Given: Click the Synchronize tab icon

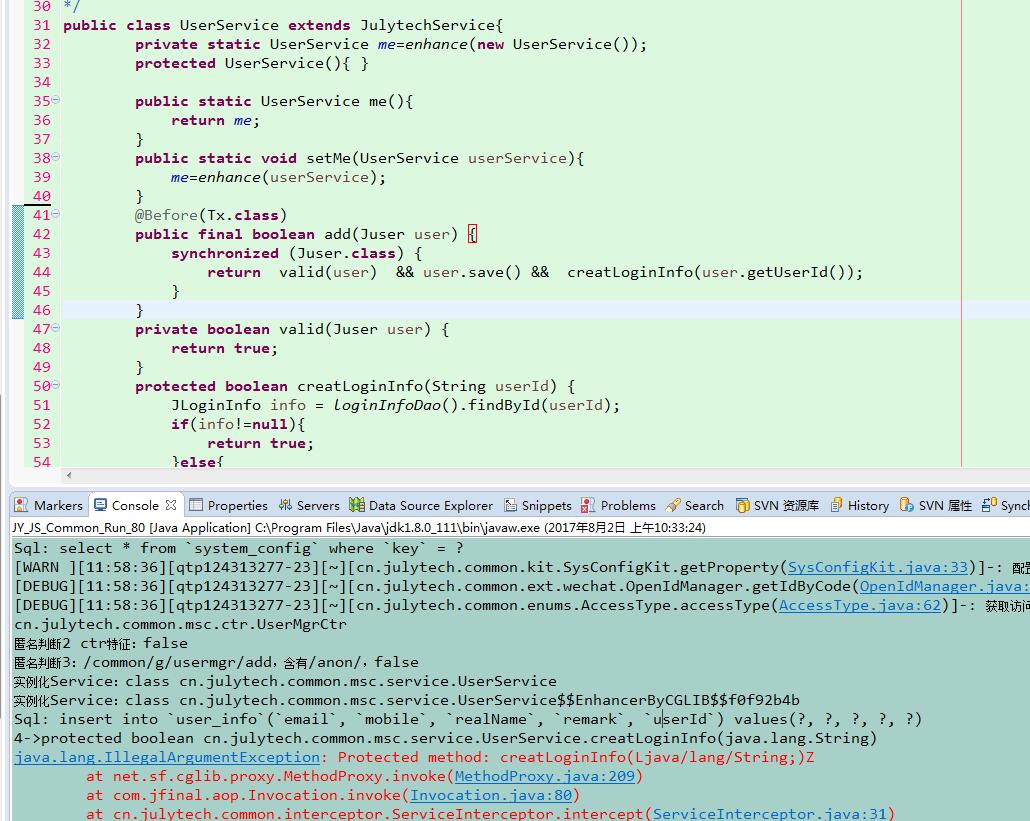Looking at the screenshot, I should coord(989,504).
